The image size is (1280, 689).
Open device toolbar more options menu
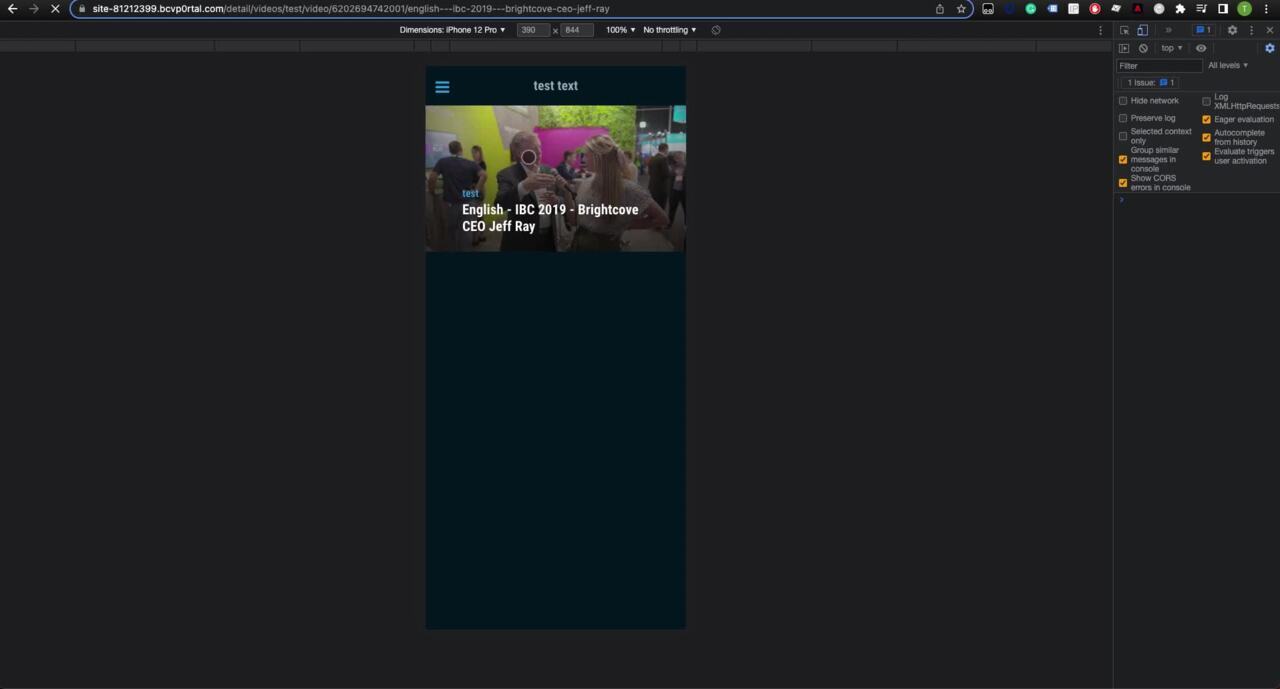(x=1101, y=30)
